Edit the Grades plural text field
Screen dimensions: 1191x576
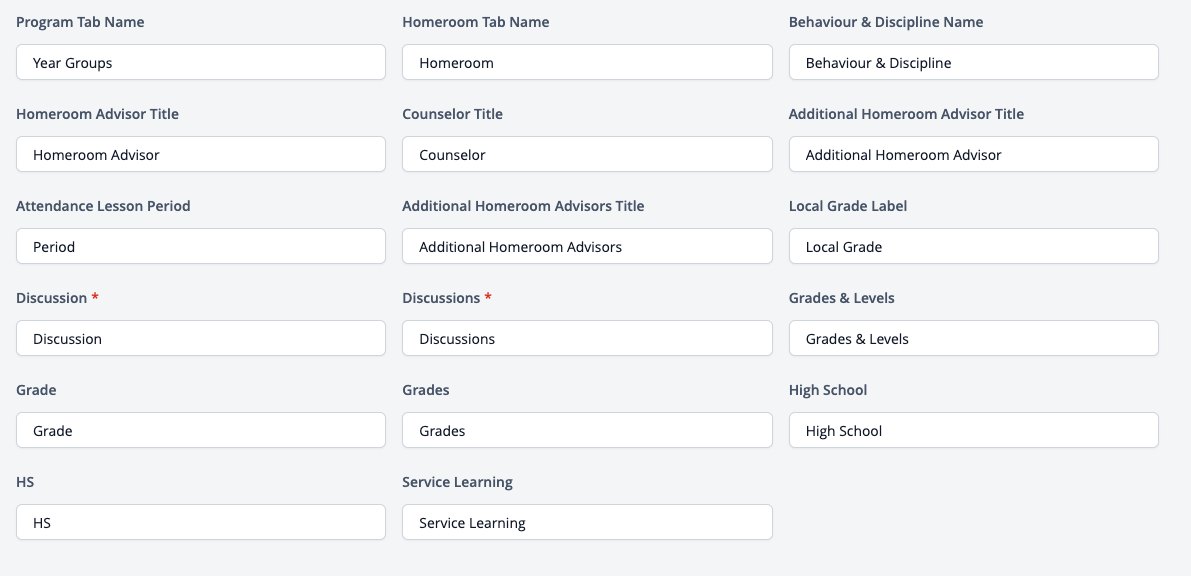click(x=587, y=430)
